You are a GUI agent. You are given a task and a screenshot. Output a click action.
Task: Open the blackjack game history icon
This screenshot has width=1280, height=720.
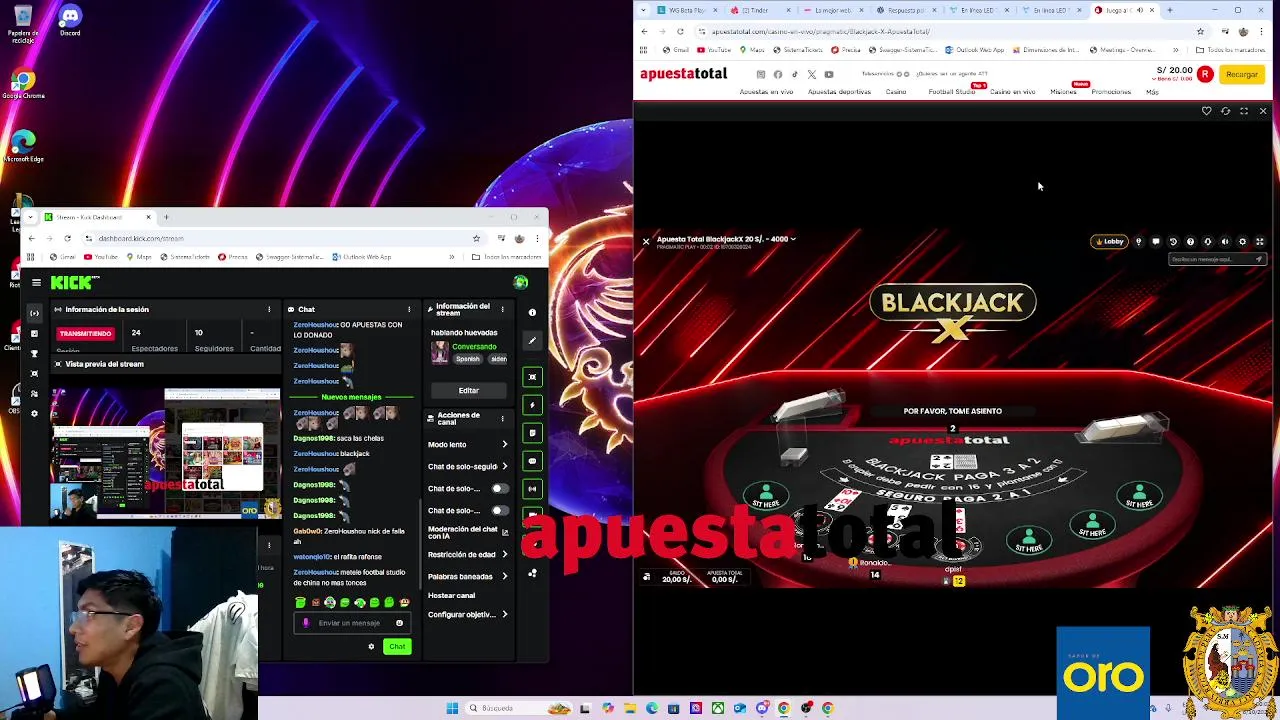click(x=1173, y=242)
